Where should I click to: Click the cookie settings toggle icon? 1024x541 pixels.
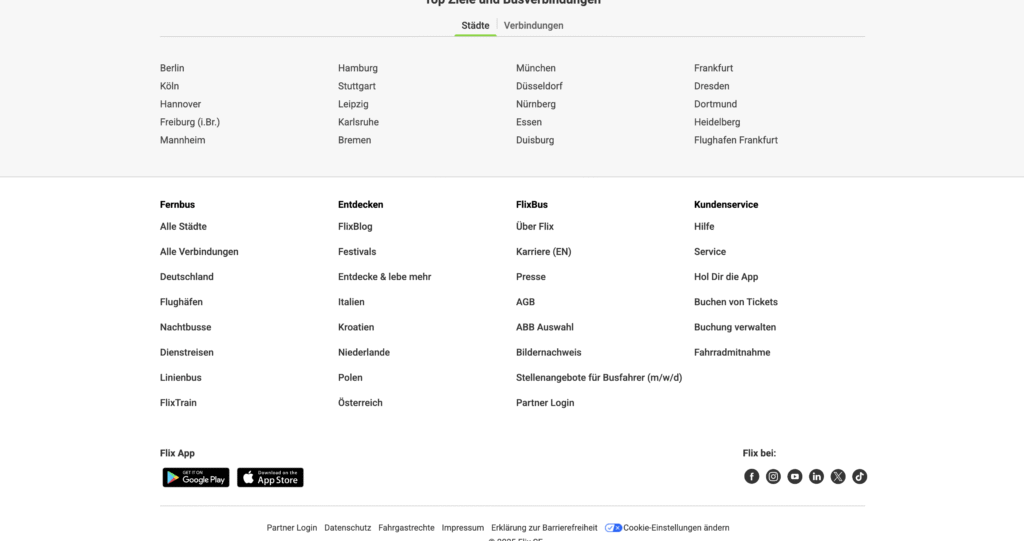(x=613, y=528)
